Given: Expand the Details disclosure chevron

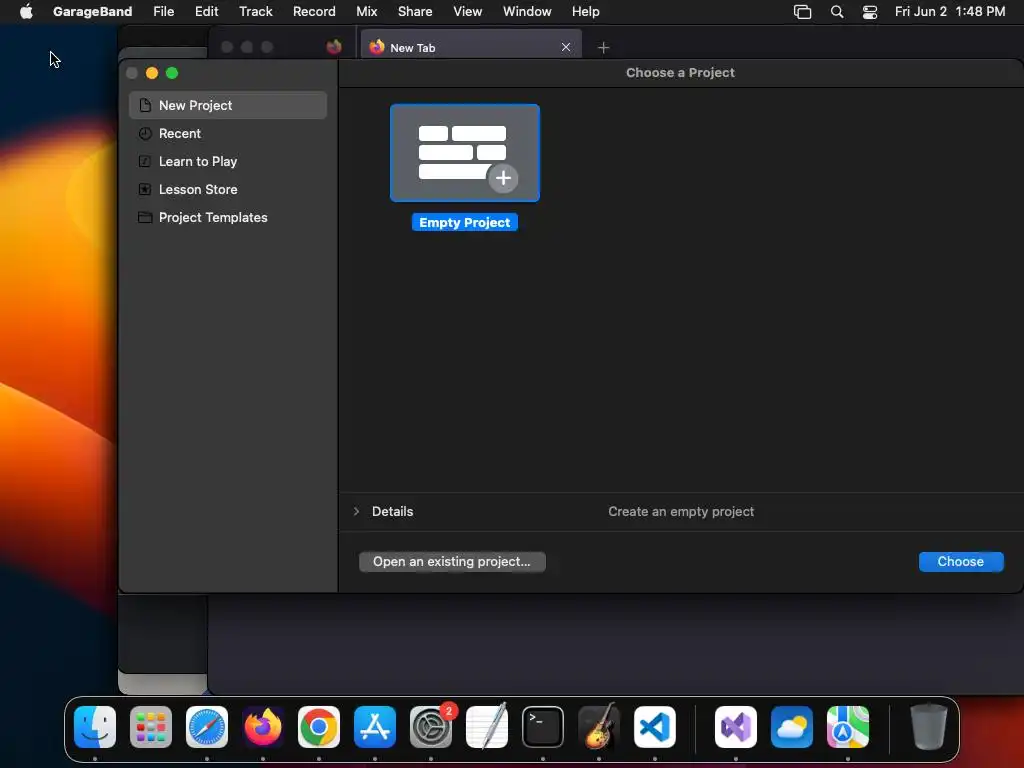Looking at the screenshot, I should tap(356, 511).
